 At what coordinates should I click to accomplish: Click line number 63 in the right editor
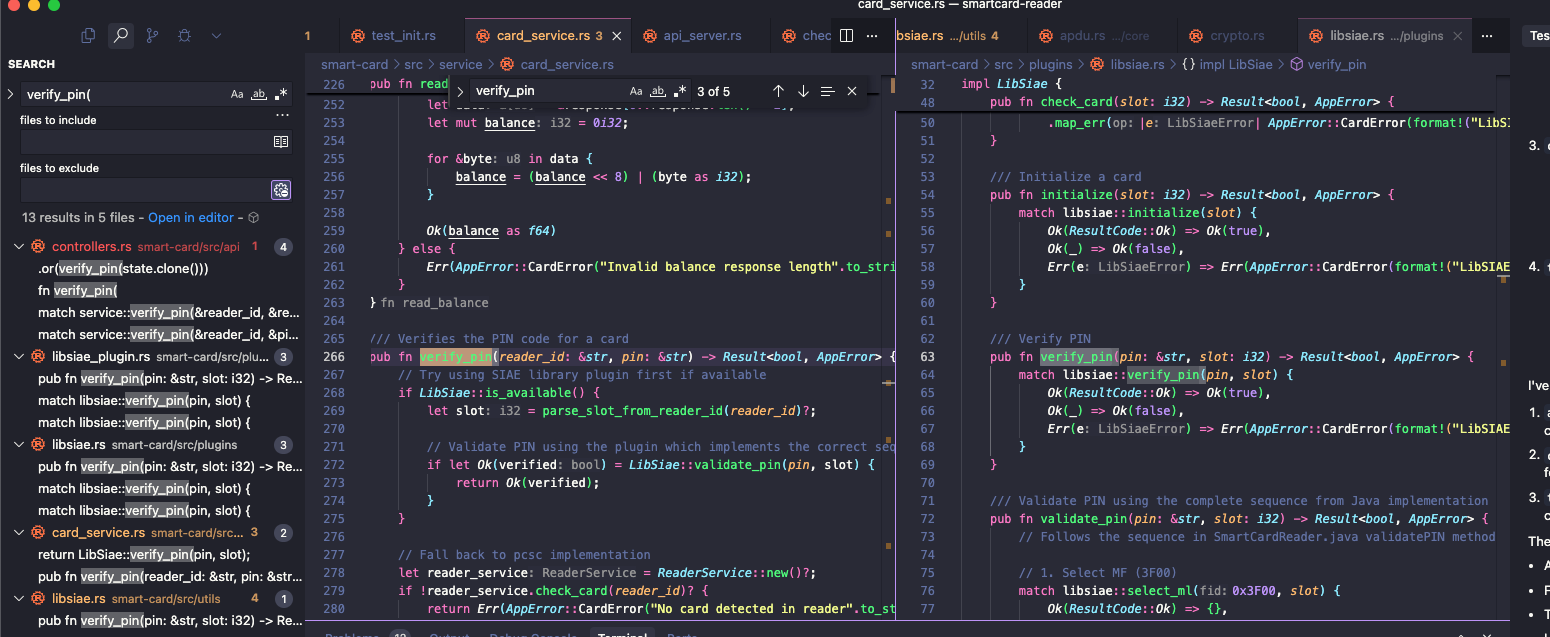926,356
